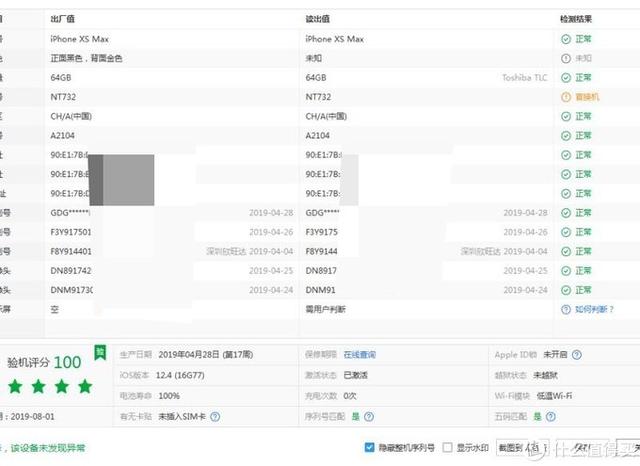
Task: Click the blue question icon before 如何判断？
Action: point(566,309)
